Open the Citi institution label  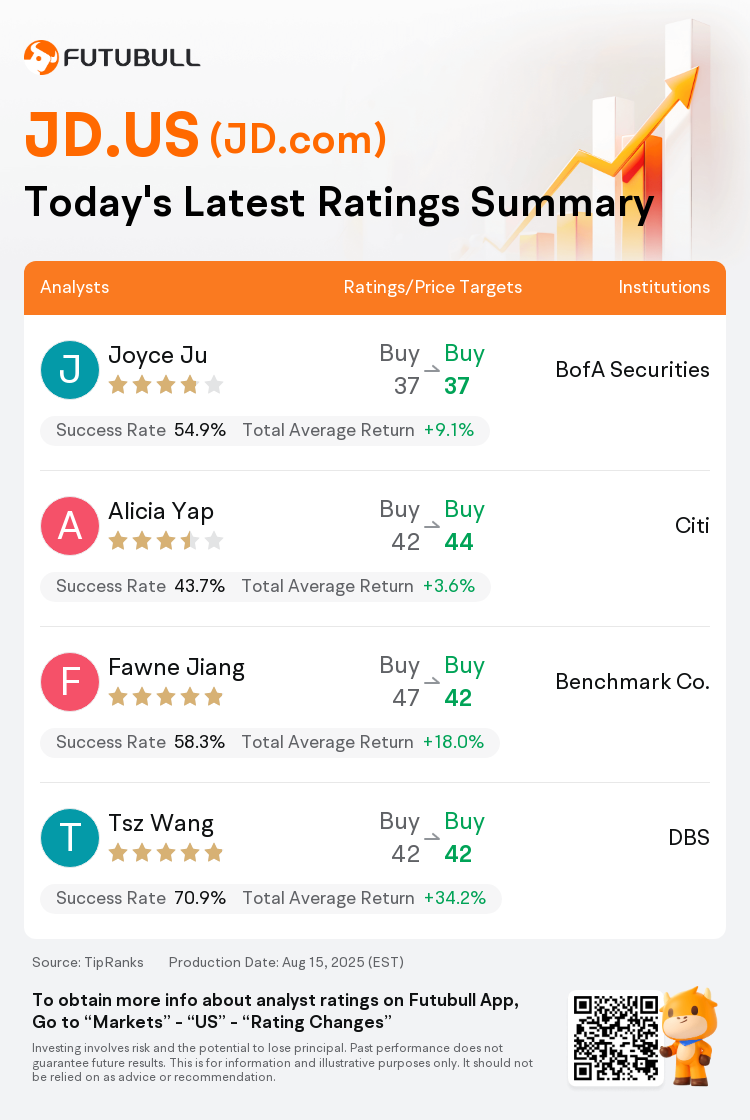coord(692,526)
